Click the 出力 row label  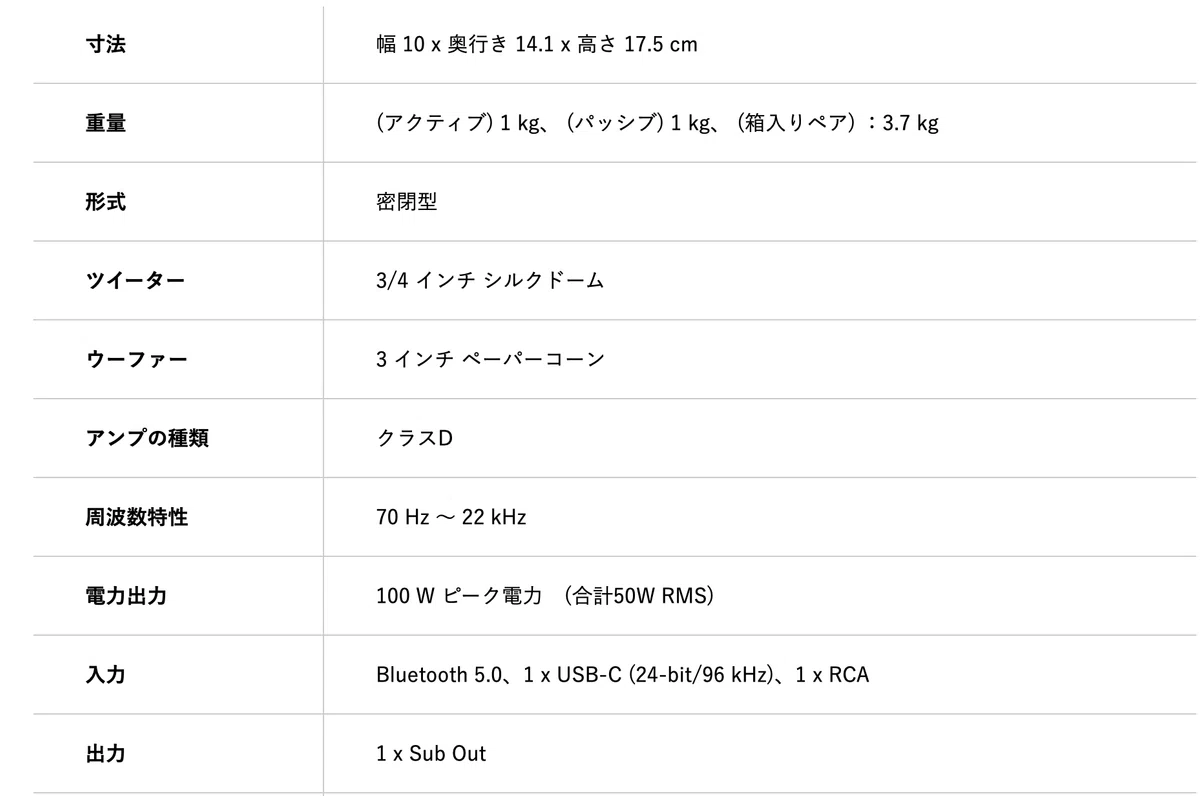(106, 753)
